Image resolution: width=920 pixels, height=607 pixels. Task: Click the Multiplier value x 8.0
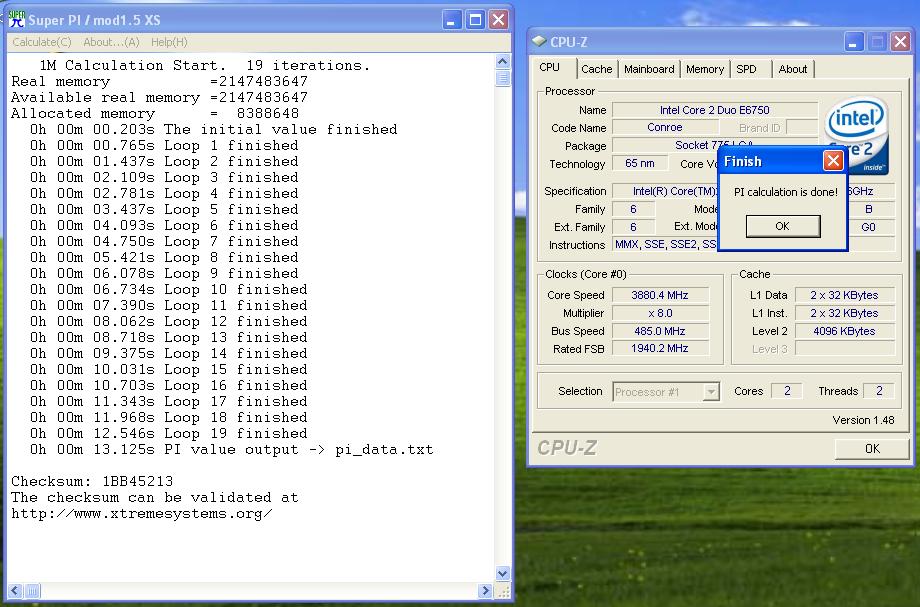click(660, 313)
